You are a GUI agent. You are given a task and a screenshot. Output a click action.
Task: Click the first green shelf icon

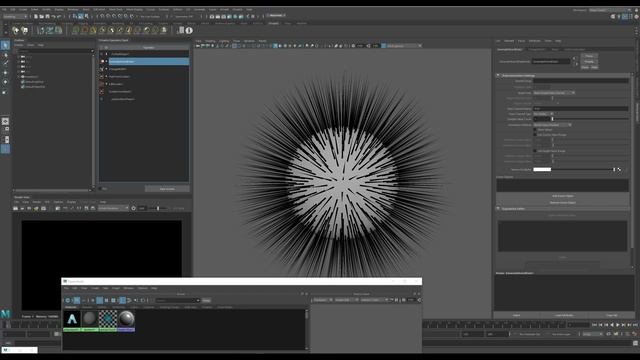tap(76, 30)
